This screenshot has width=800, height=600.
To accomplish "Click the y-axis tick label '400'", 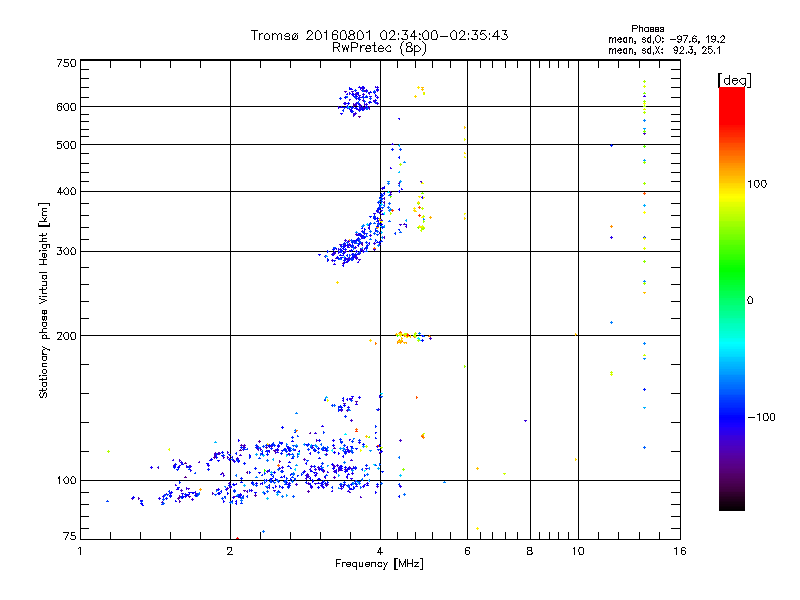I will [x=66, y=192].
